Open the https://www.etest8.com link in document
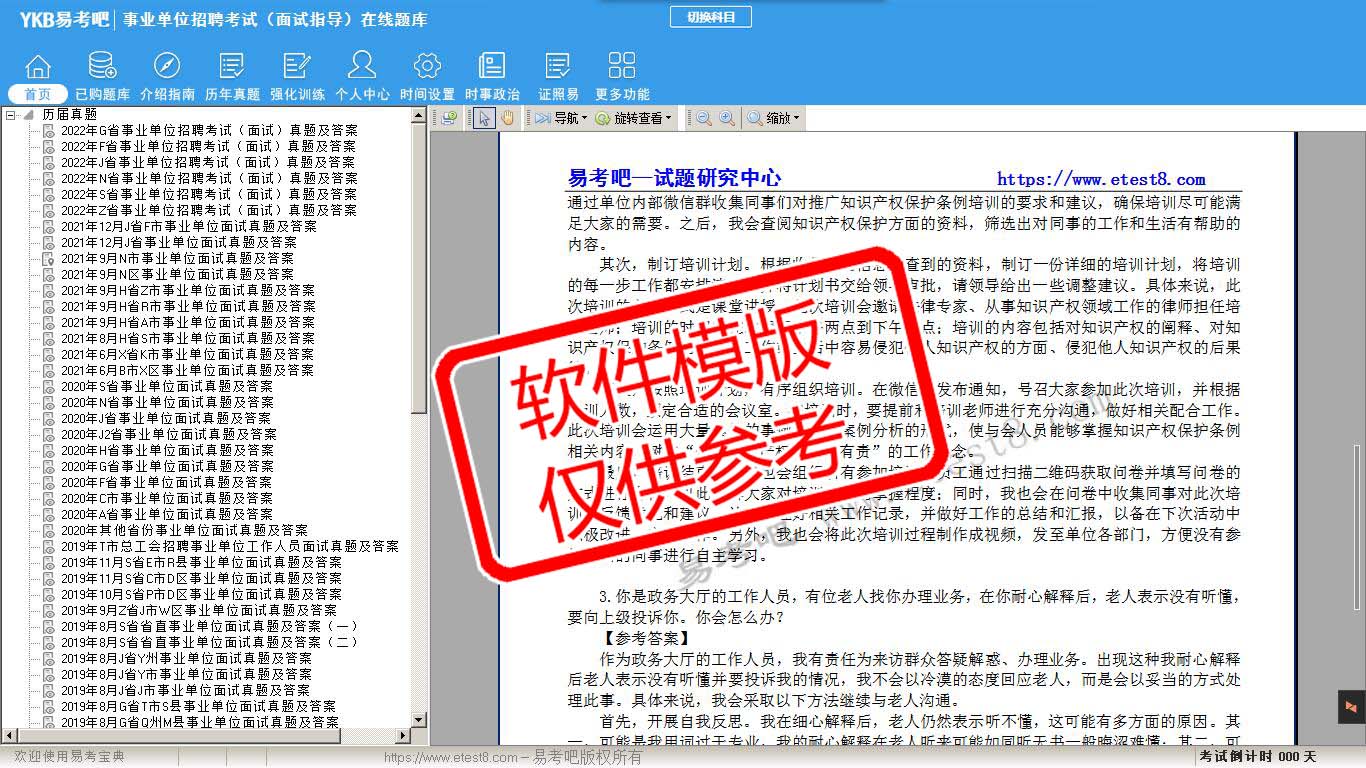 coord(1101,180)
